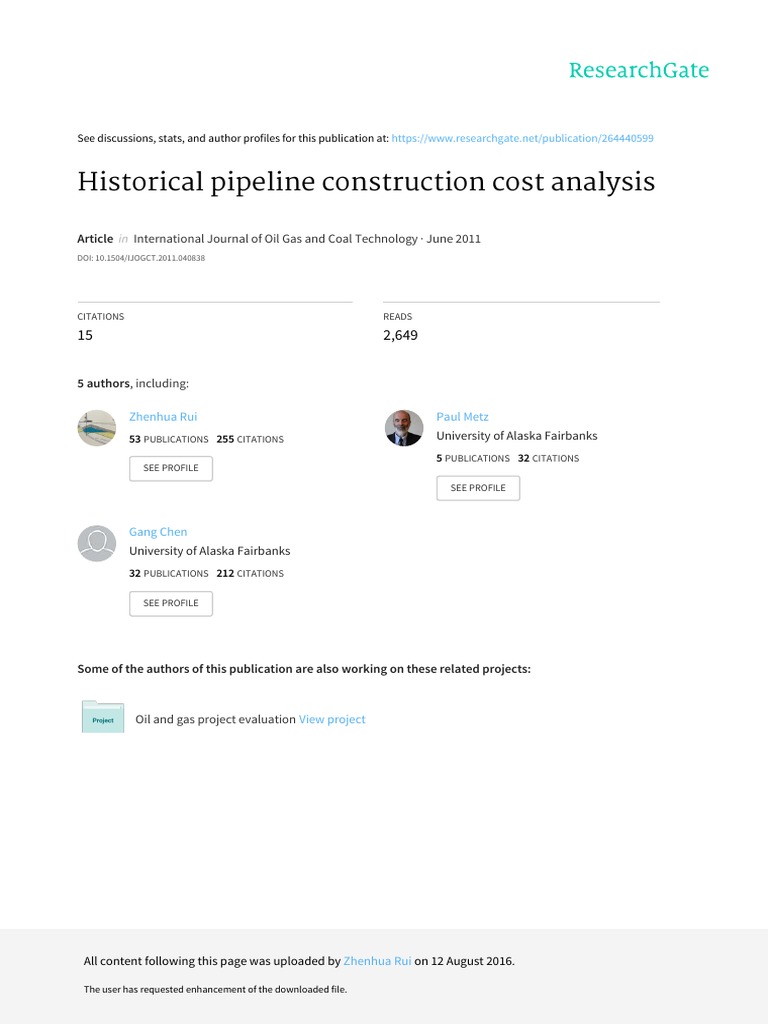This screenshot has width=768, height=1024.
Task: Click Paul Metz's profile photo
Action: click(404, 428)
